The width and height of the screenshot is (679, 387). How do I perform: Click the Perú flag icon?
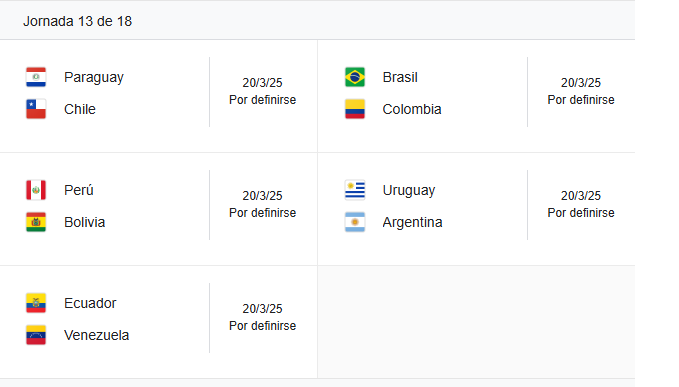click(36, 190)
